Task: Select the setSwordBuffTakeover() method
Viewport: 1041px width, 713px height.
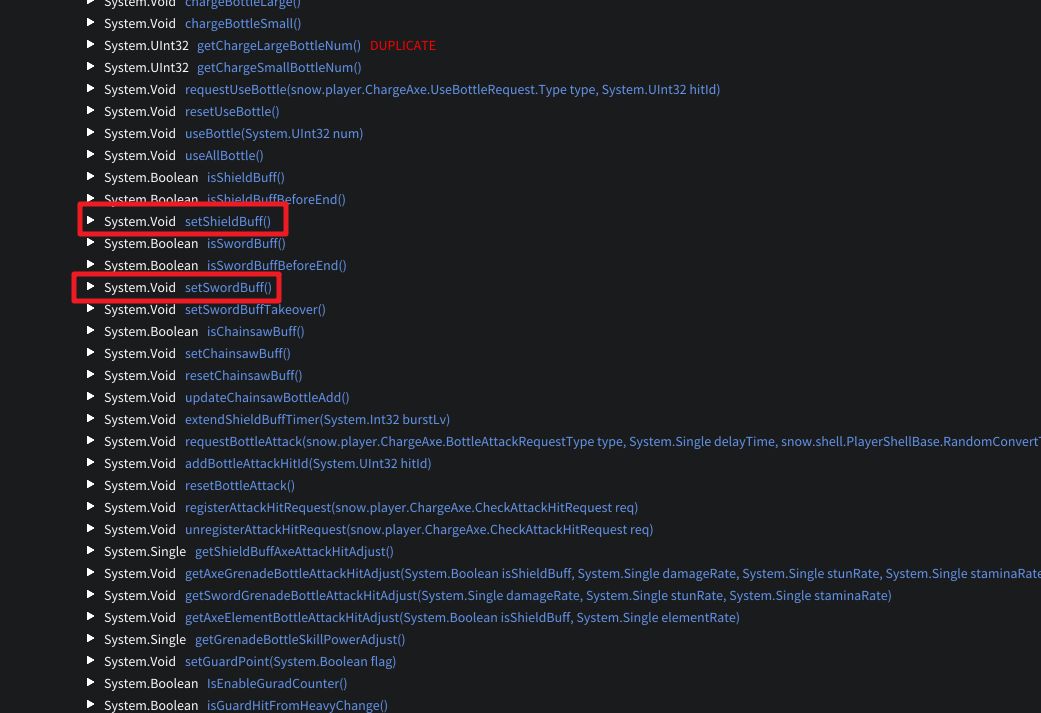Action: click(255, 309)
